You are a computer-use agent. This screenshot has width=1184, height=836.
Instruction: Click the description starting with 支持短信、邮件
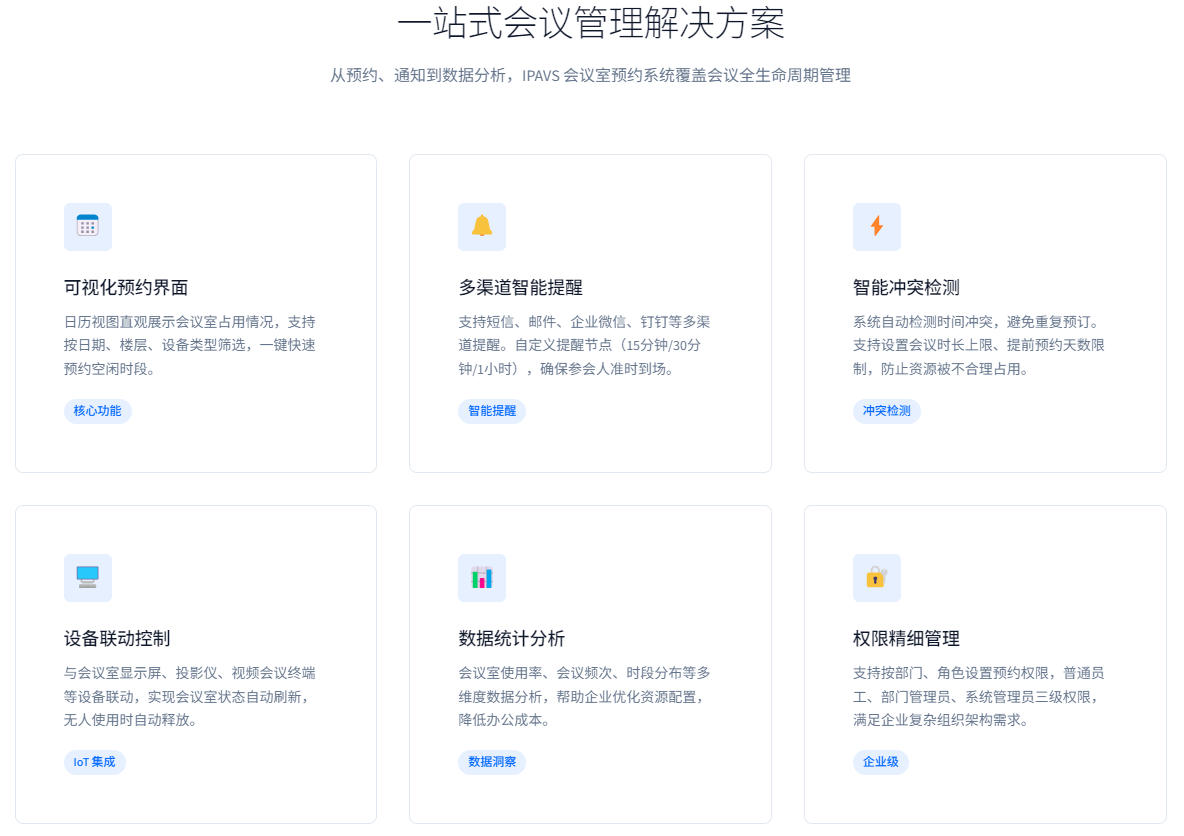pyautogui.click(x=584, y=345)
